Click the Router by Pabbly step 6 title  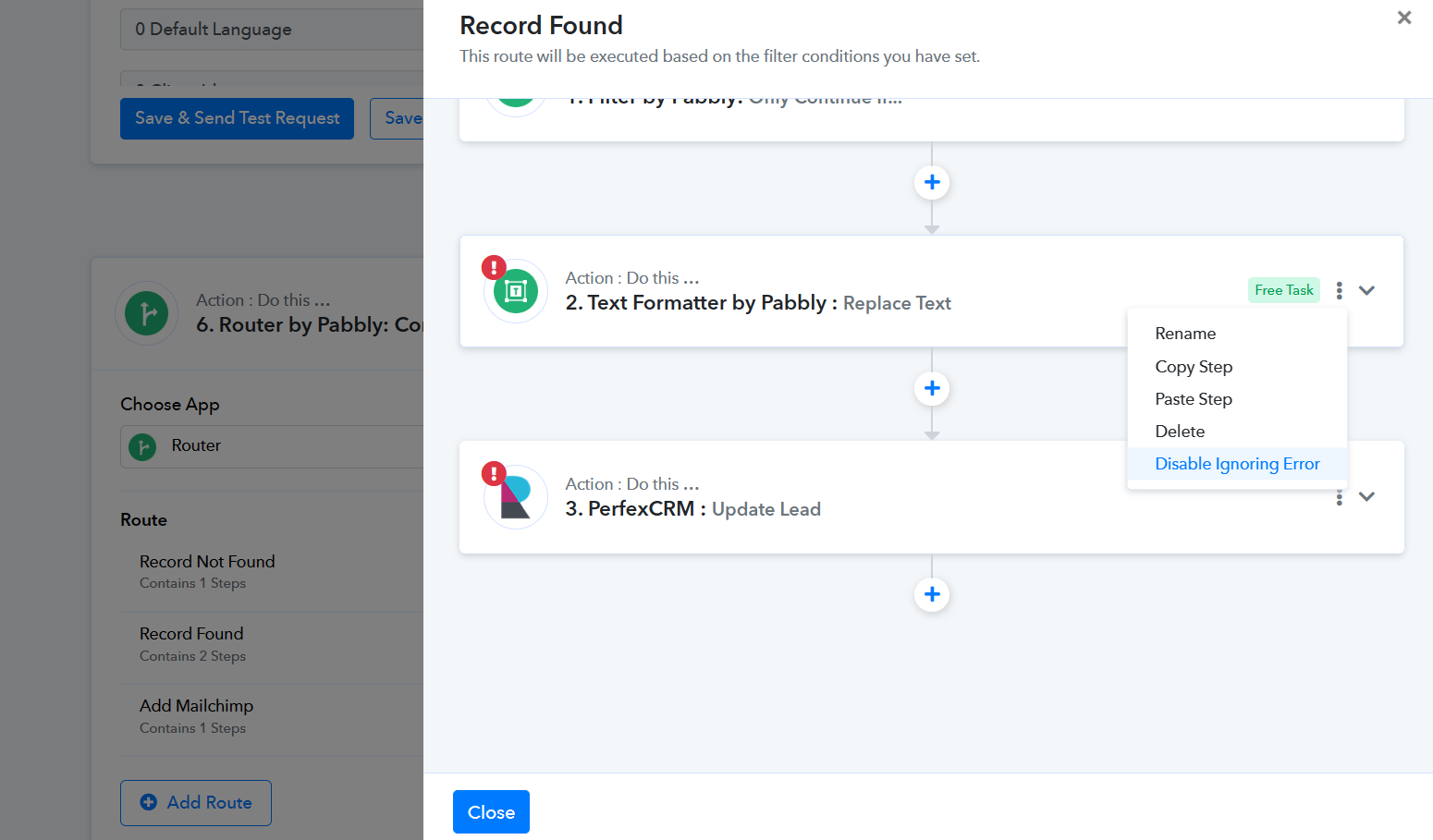(310, 325)
